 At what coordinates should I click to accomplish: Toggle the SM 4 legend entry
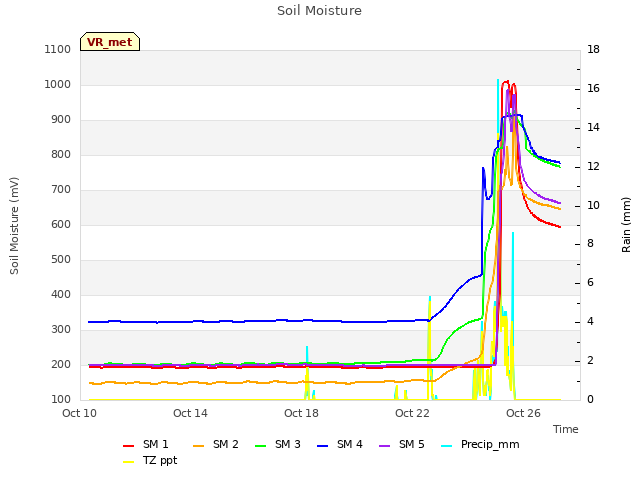340,444
